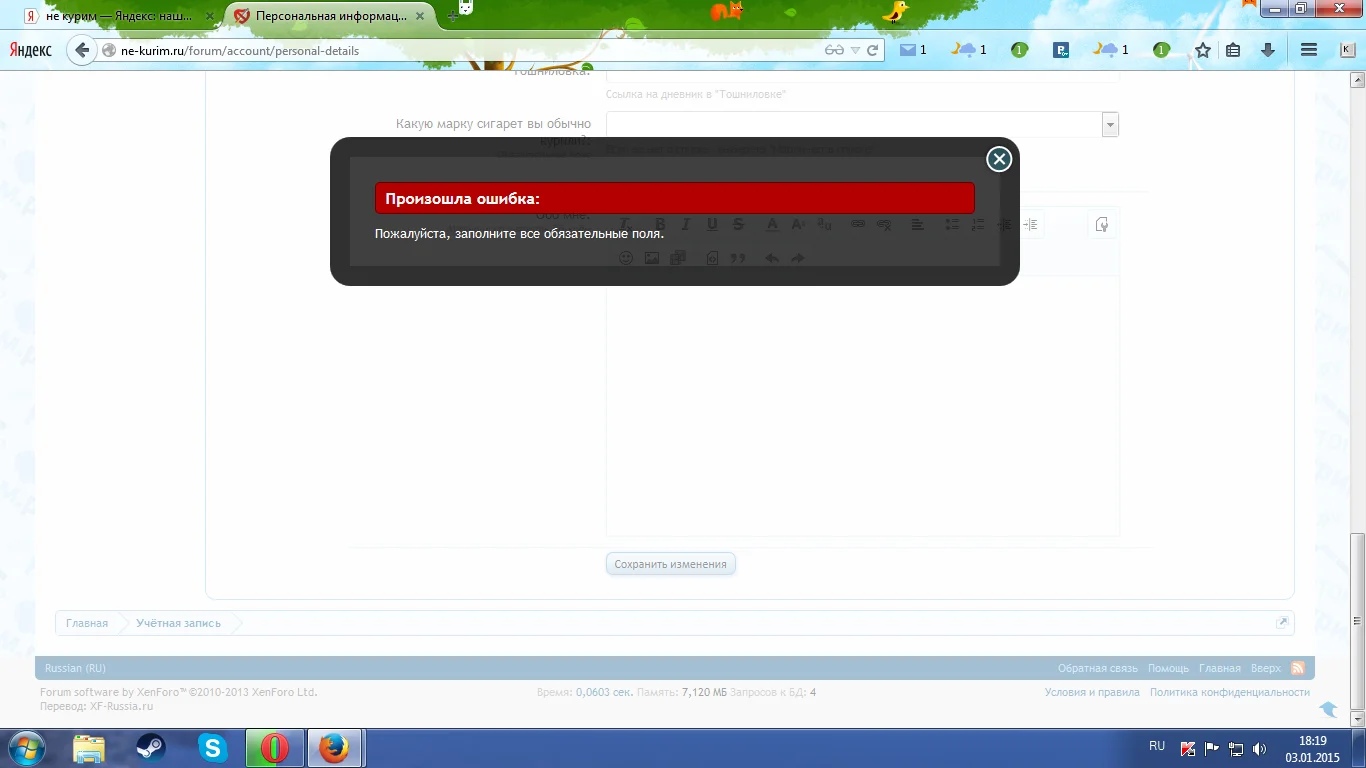Close the 'не курим — Яндекс' tab

[x=210, y=17]
